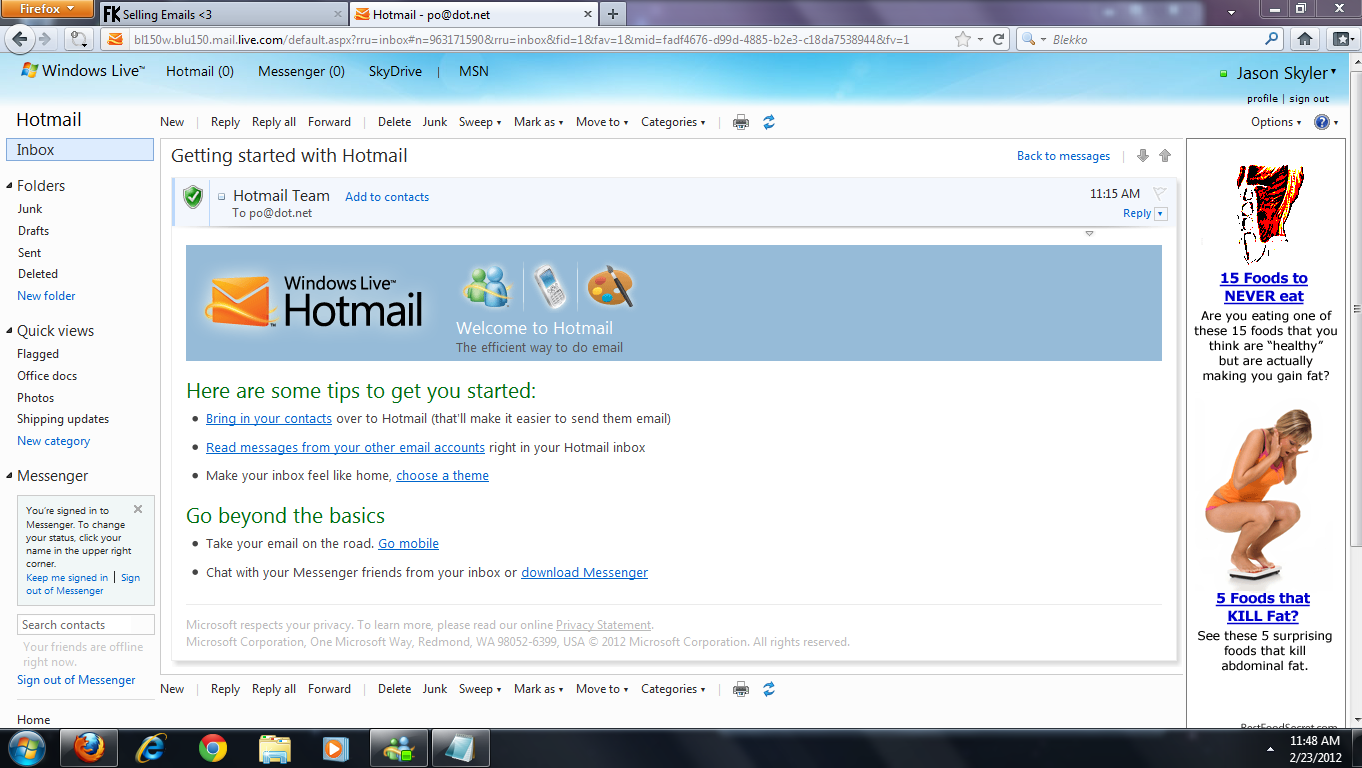Select the Inbox folder
This screenshot has width=1362, height=768.
pyautogui.click(x=80, y=150)
